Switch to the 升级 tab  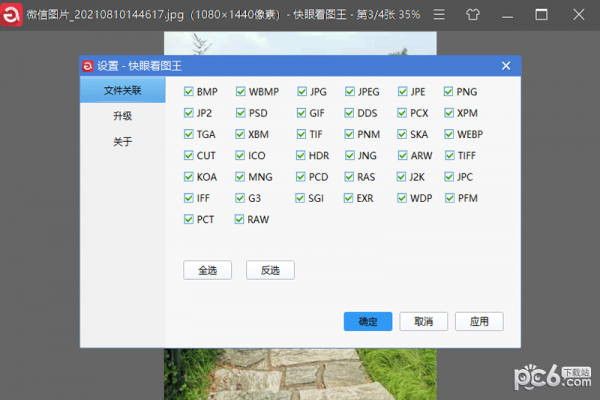pyautogui.click(x=122, y=116)
